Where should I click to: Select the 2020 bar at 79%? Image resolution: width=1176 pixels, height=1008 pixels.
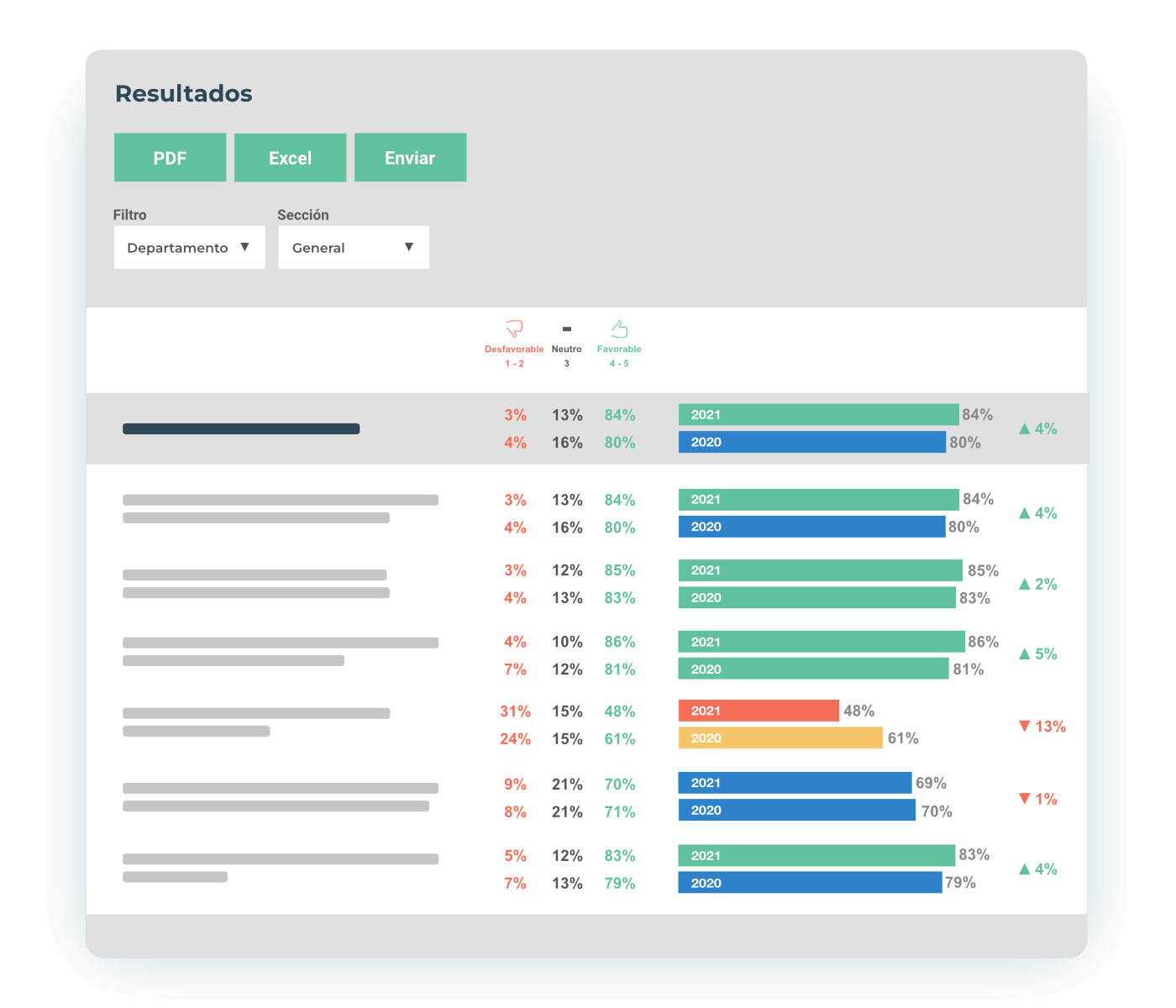[x=810, y=882]
